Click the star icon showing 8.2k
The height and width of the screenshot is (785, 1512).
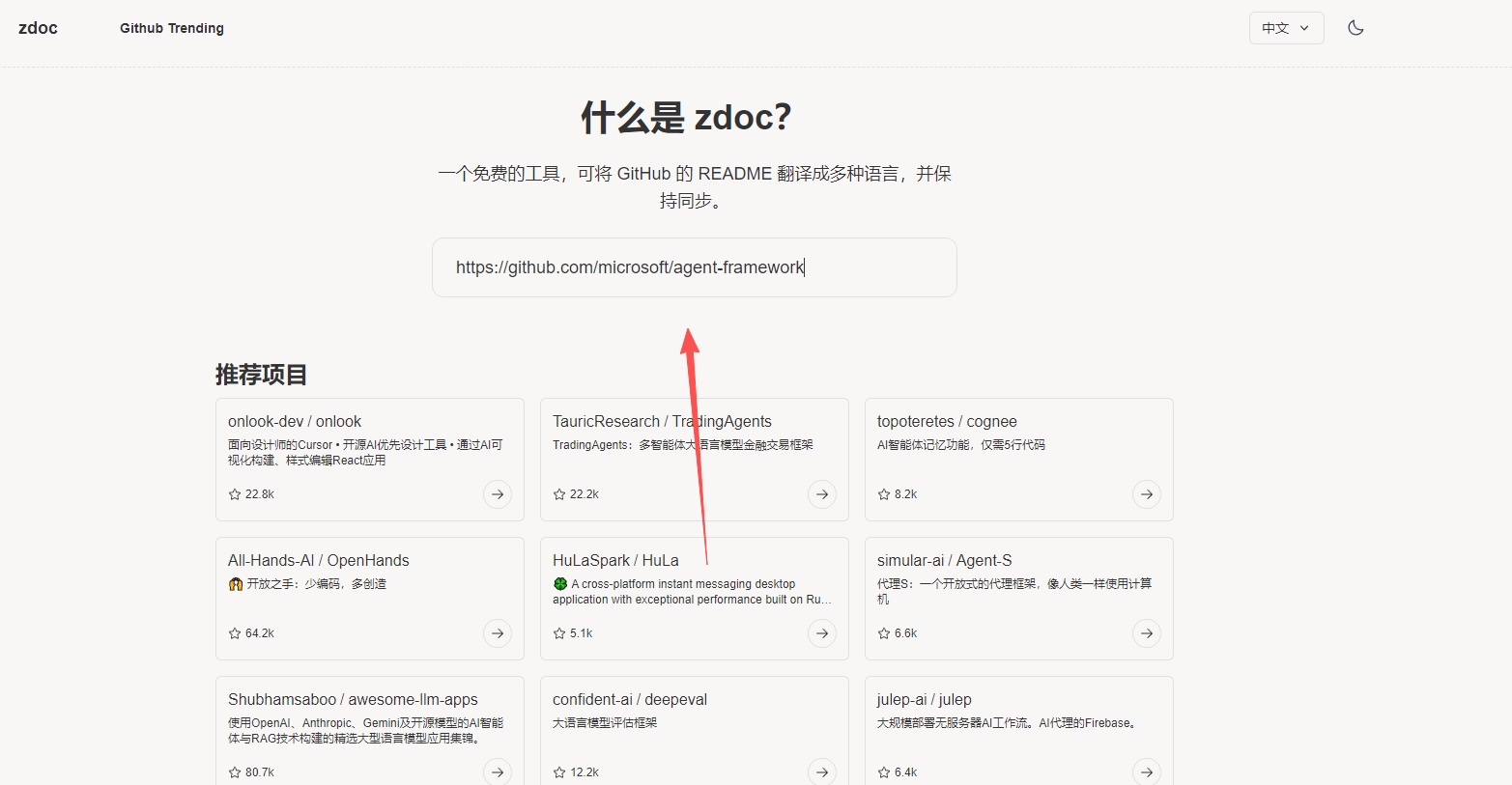tap(884, 494)
